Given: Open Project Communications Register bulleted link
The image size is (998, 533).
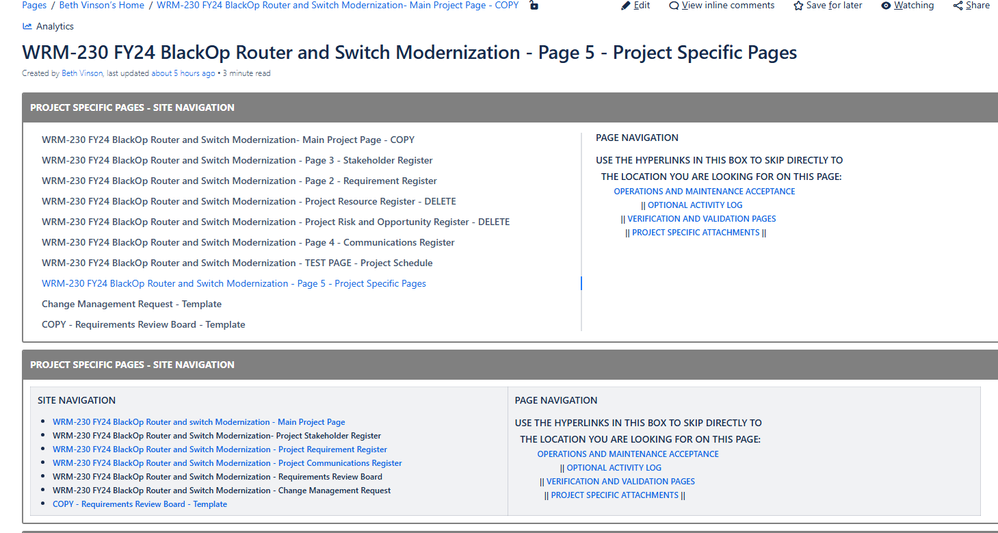Looking at the screenshot, I should (227, 463).
